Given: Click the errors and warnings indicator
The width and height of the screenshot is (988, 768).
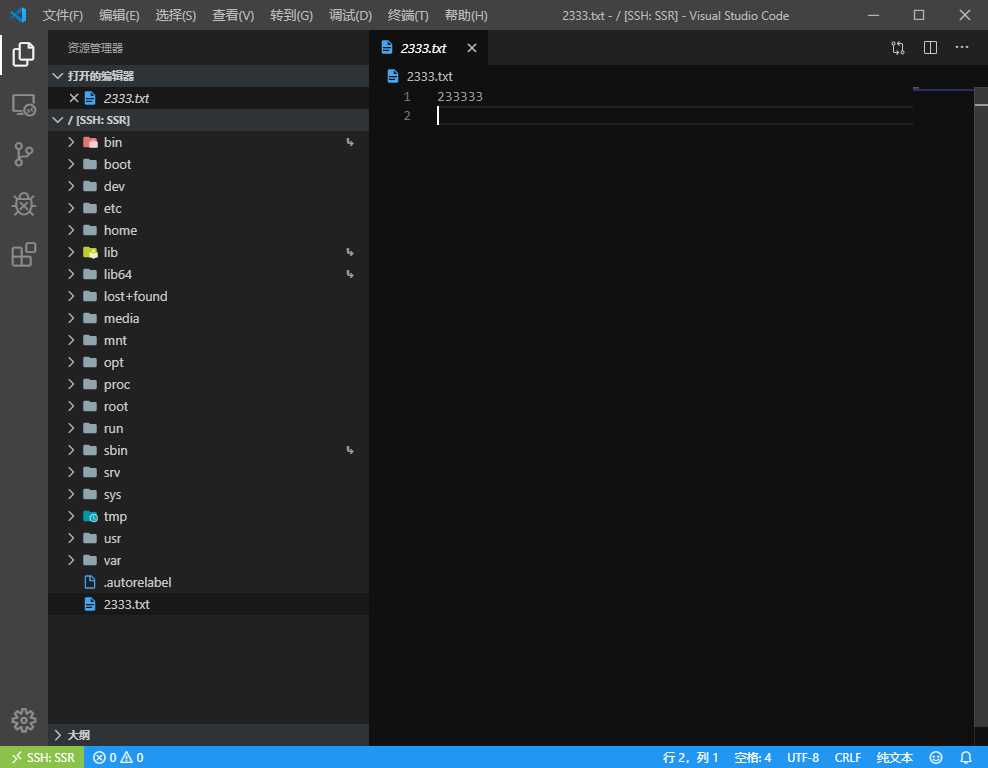Looking at the screenshot, I should 118,757.
